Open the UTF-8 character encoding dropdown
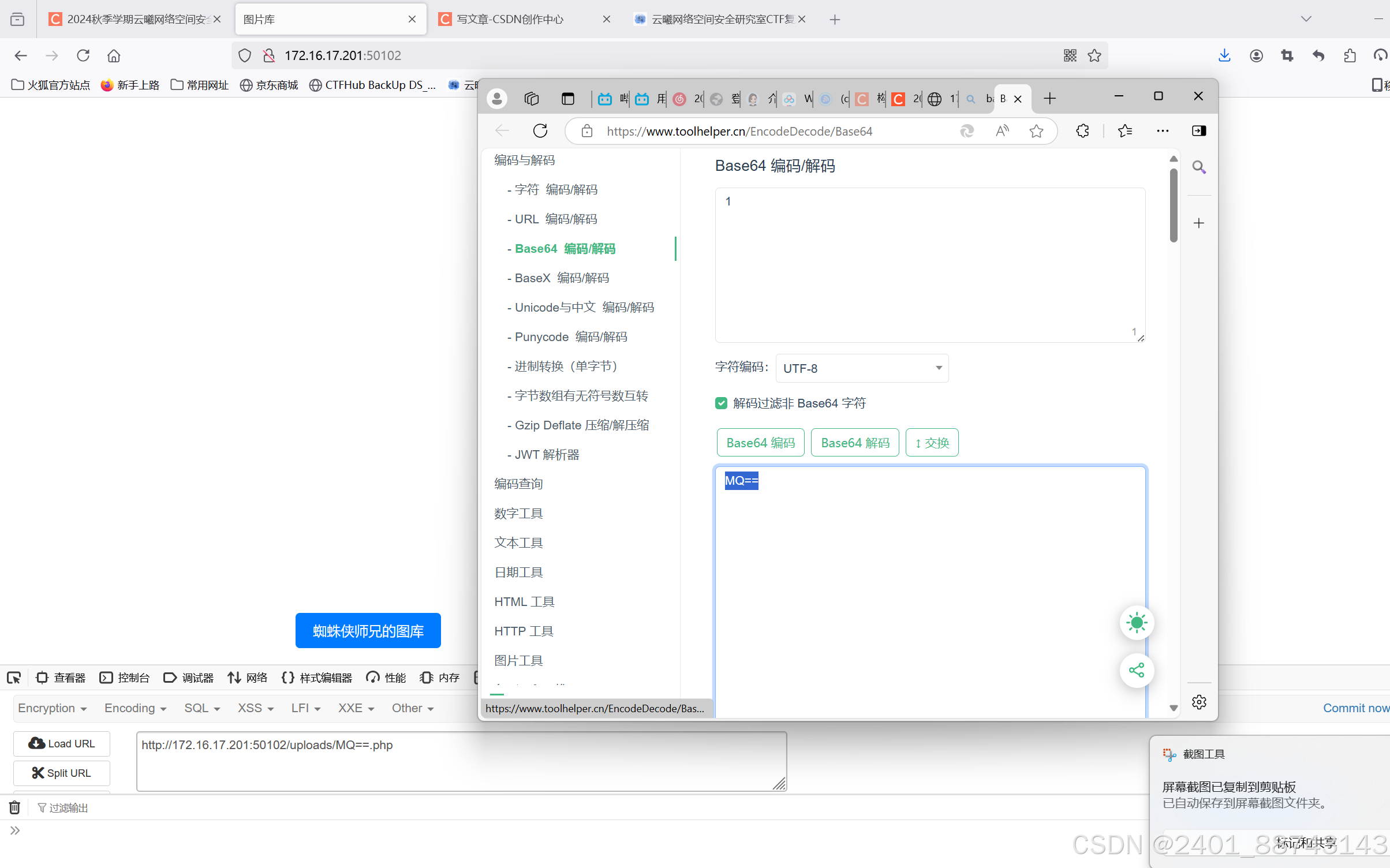The height and width of the screenshot is (868, 1390). pyautogui.click(x=861, y=368)
